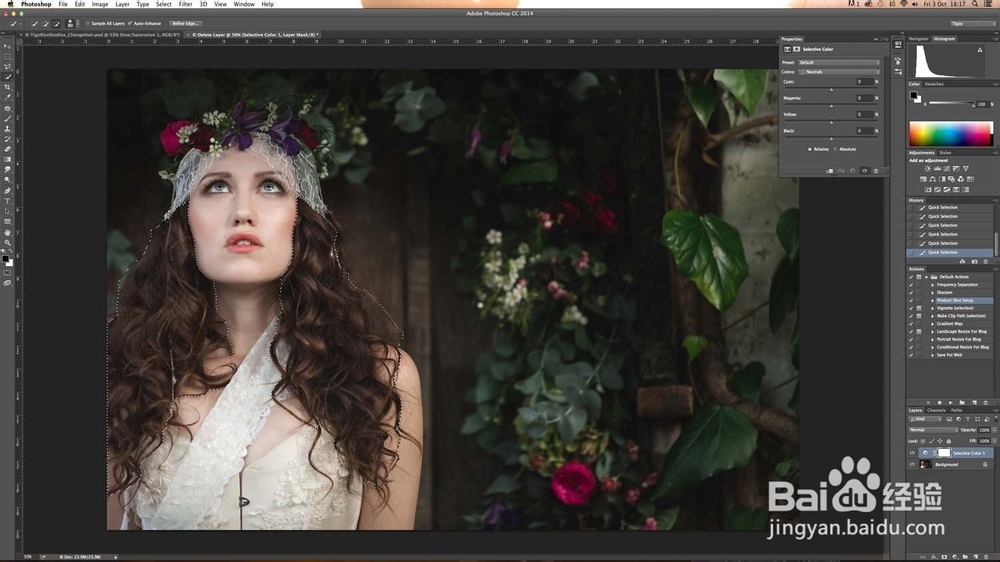Select the Eyedropper tool
1000x562 pixels.
click(8, 98)
